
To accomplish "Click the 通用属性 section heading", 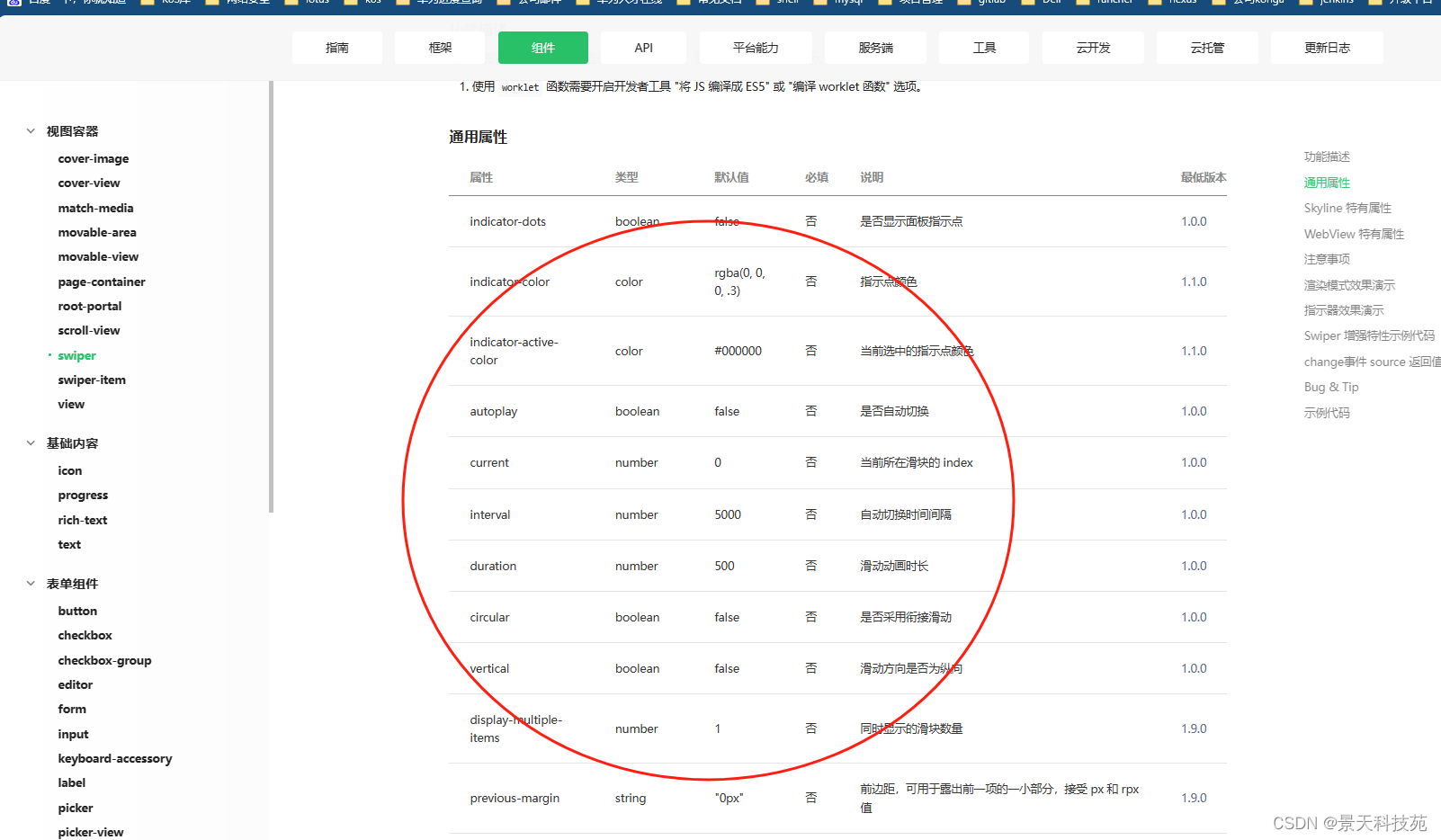I will point(478,137).
